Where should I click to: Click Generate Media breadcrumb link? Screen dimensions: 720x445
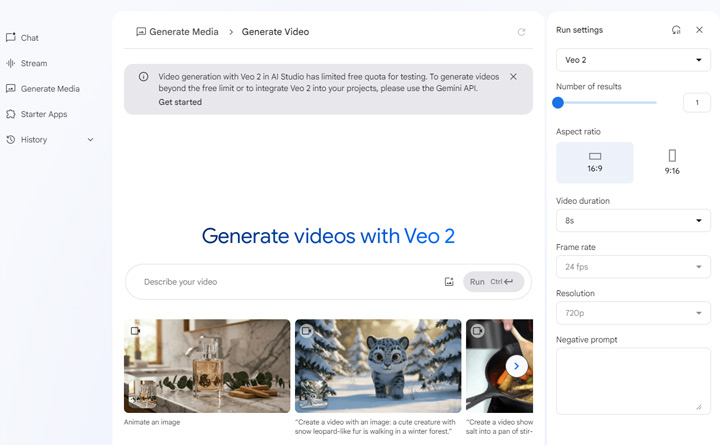point(177,32)
